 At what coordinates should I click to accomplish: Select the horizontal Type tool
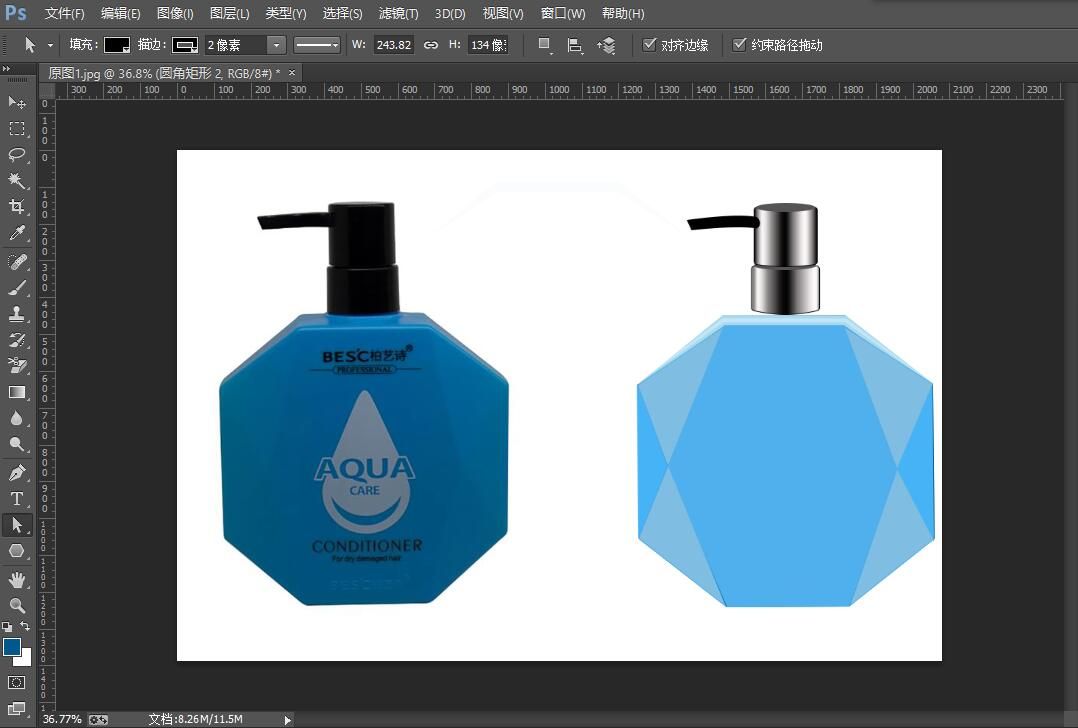(17, 498)
